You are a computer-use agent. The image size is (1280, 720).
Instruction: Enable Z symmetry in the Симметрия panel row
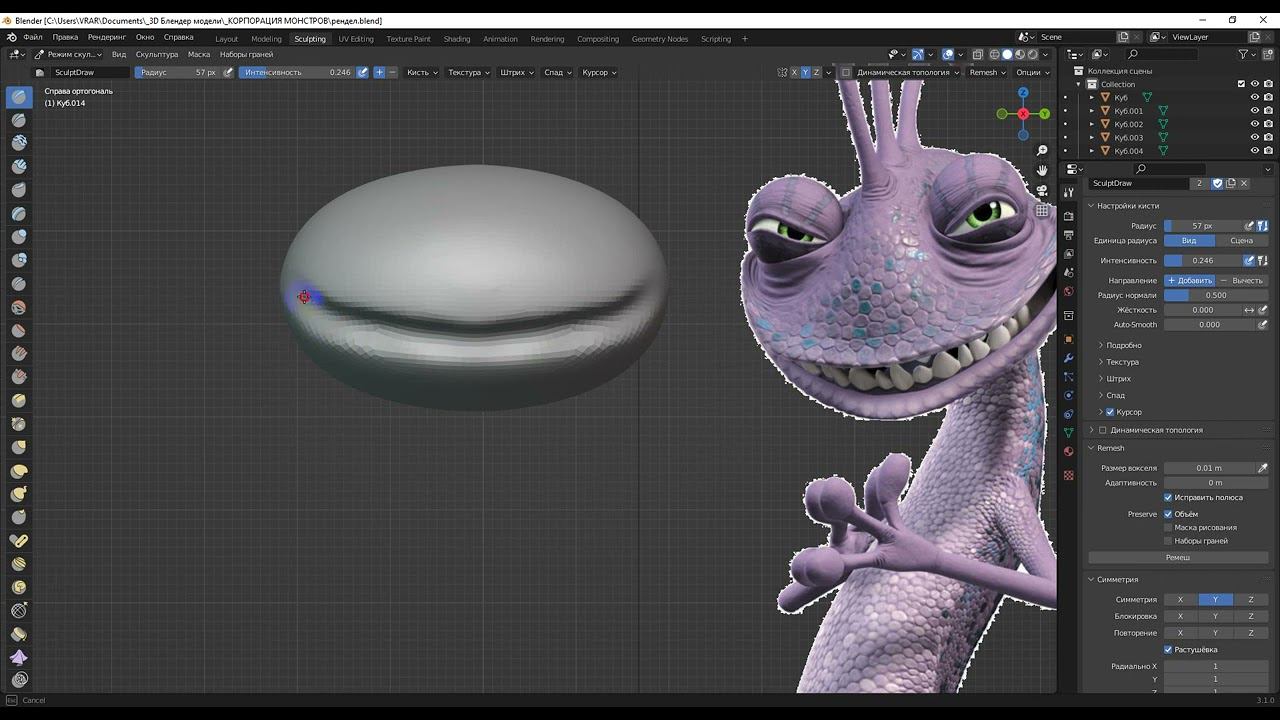(1250, 599)
